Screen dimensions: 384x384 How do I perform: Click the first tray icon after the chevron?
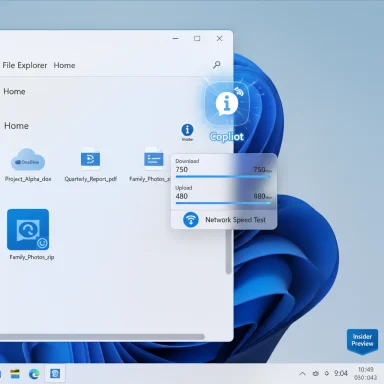coord(315,374)
